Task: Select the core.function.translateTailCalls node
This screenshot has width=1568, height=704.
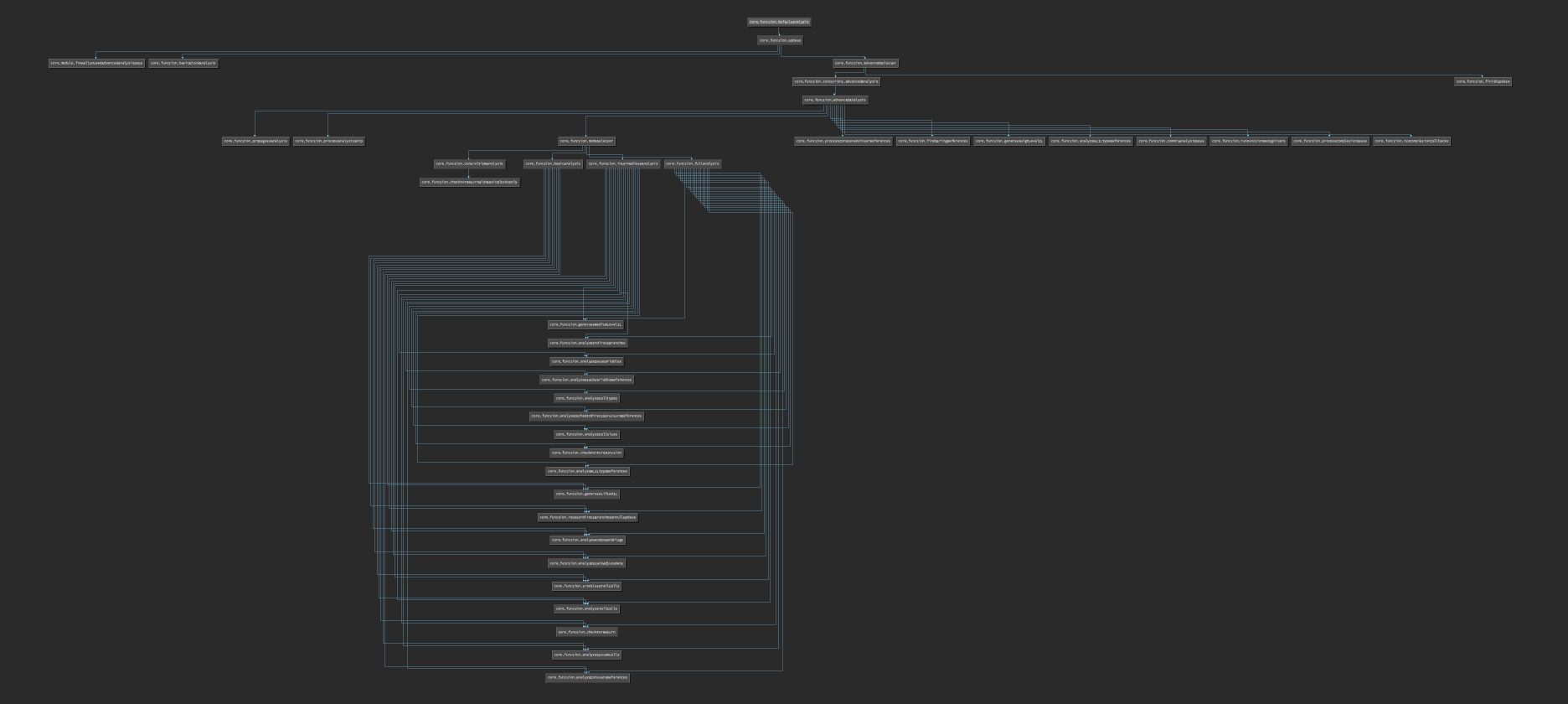Action: 586,586
